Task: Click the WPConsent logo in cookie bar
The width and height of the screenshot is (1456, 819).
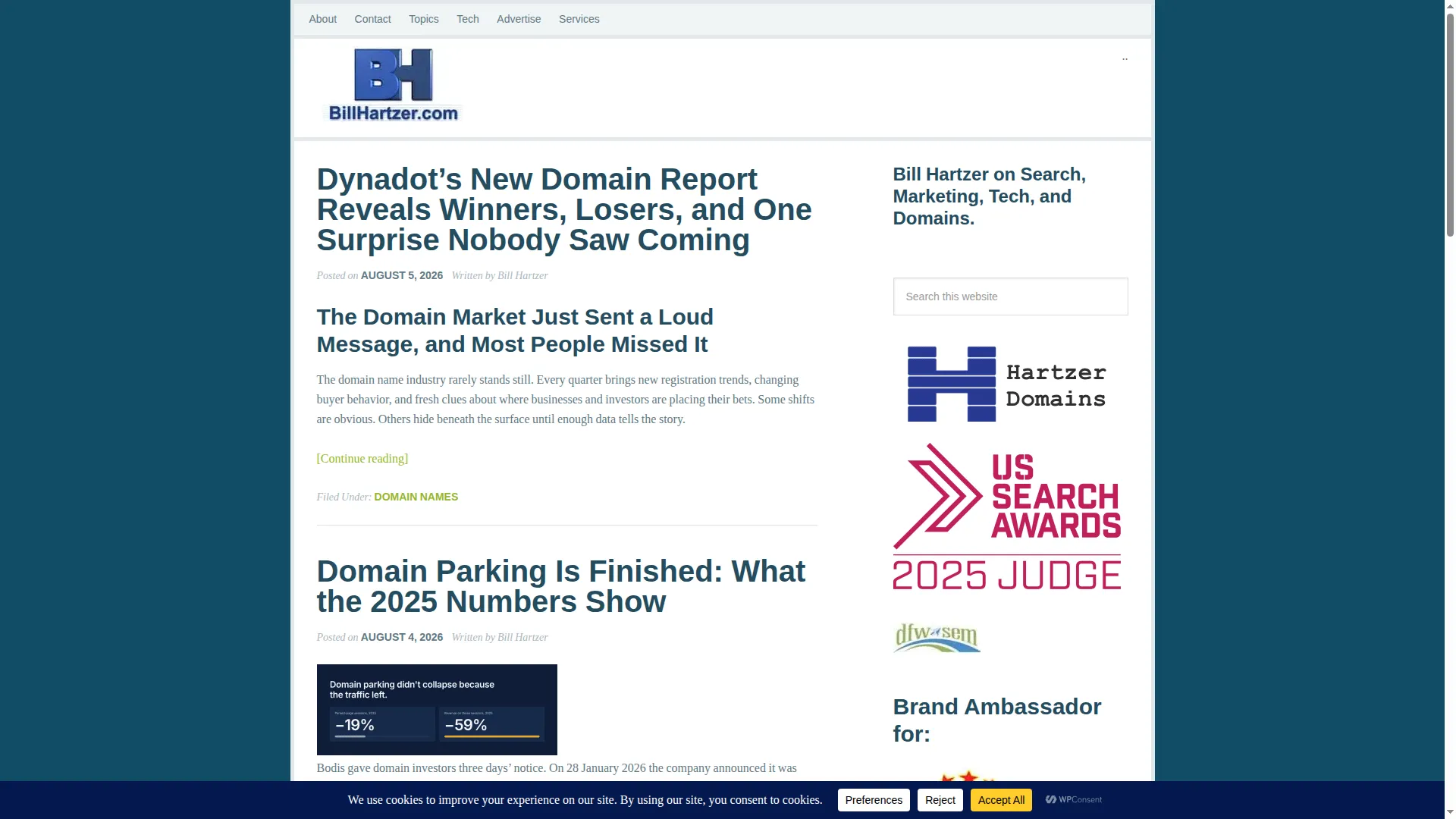Action: click(x=1073, y=799)
